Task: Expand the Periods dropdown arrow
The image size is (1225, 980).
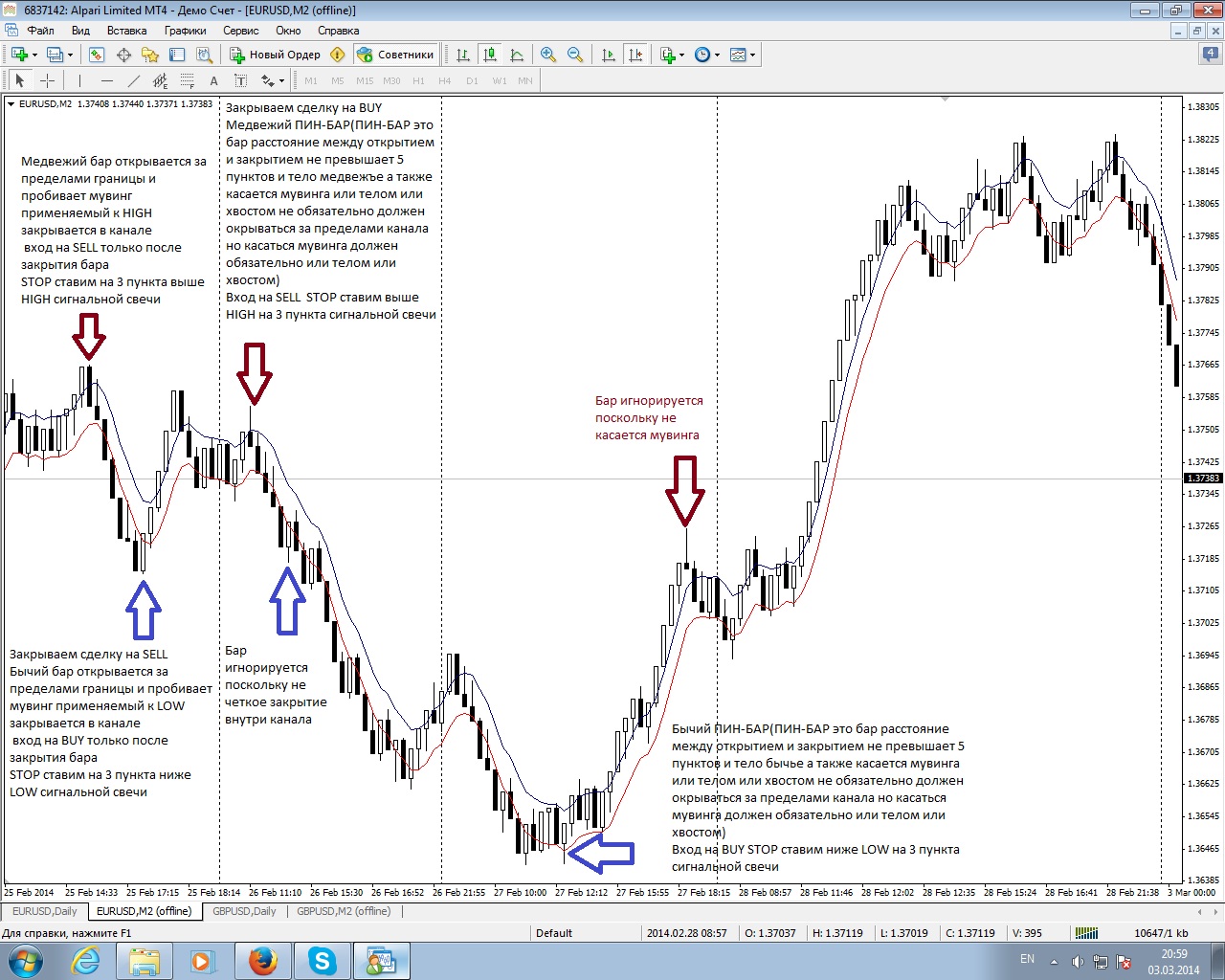Action: pos(717,55)
